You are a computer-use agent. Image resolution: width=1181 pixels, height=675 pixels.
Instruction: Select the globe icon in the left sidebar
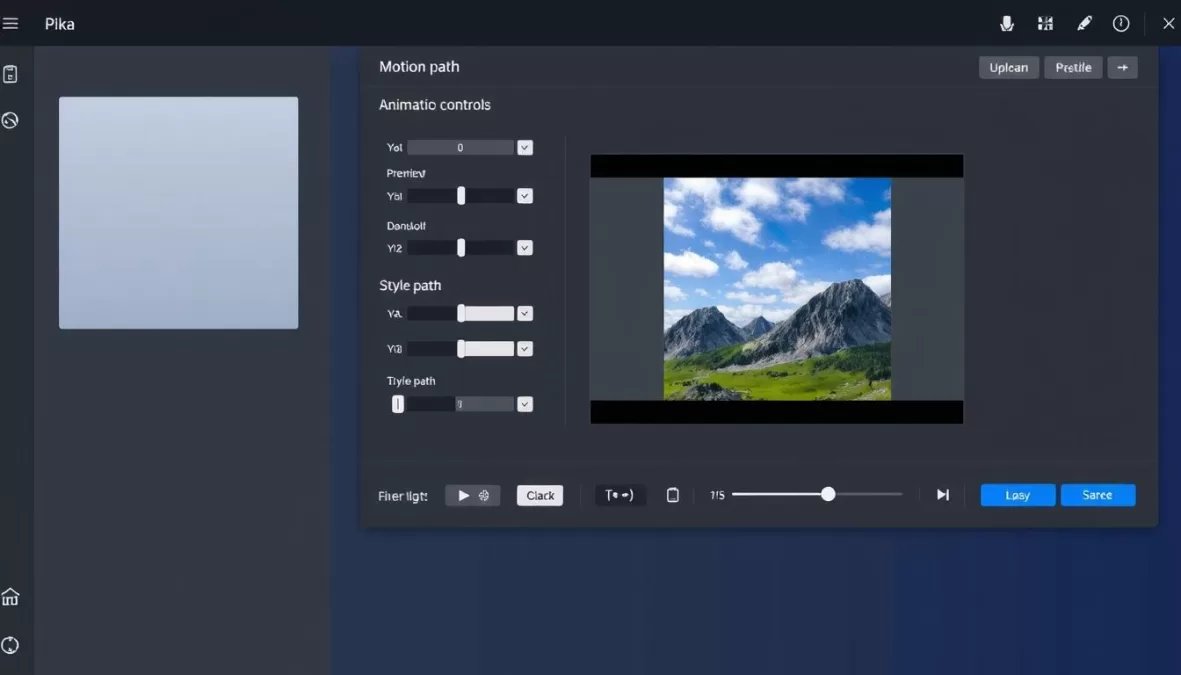pos(11,120)
